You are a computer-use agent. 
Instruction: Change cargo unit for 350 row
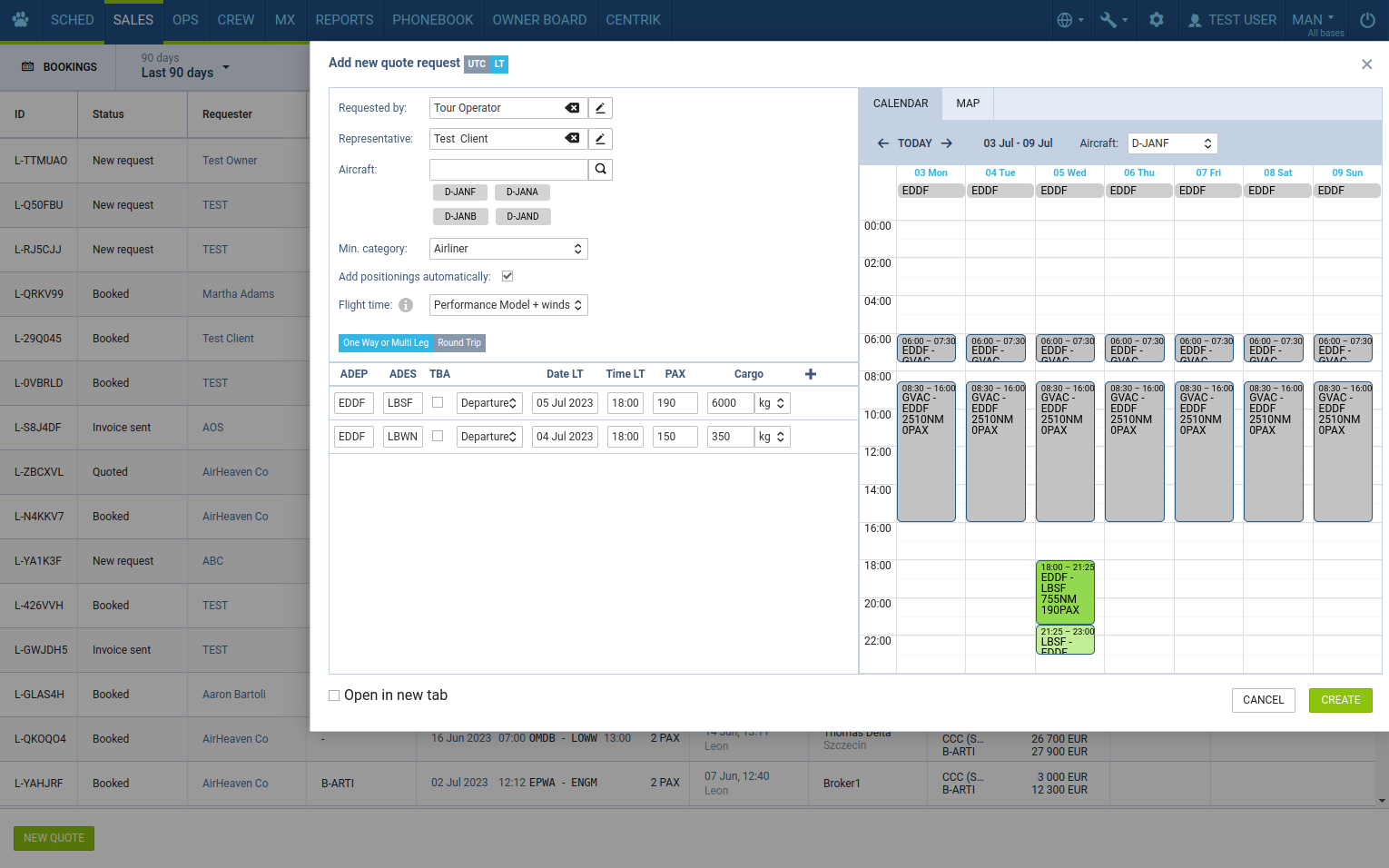773,437
